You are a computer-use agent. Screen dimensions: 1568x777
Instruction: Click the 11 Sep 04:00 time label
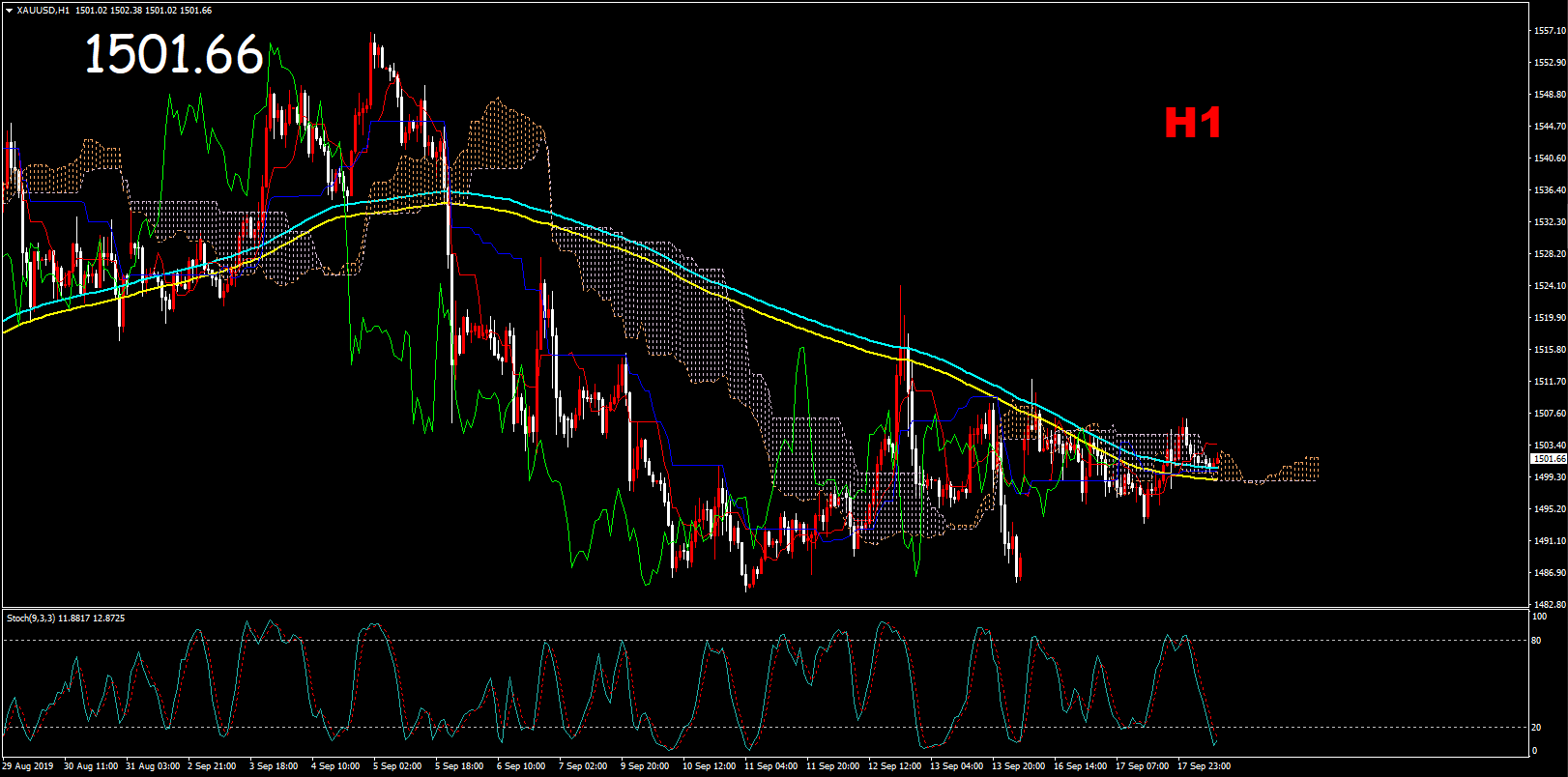coord(770,766)
